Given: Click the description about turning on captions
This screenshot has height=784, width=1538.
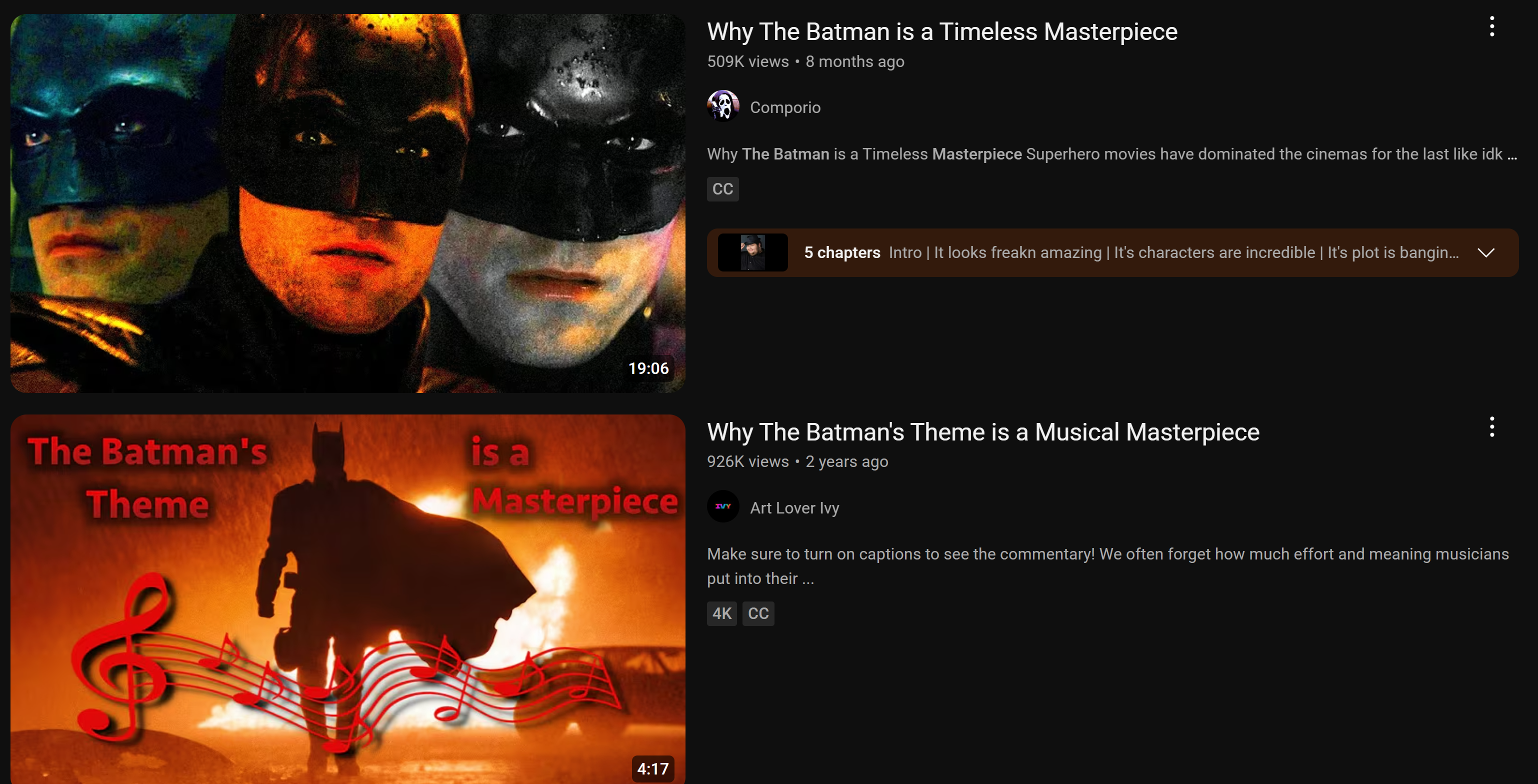Looking at the screenshot, I should click(x=1107, y=566).
